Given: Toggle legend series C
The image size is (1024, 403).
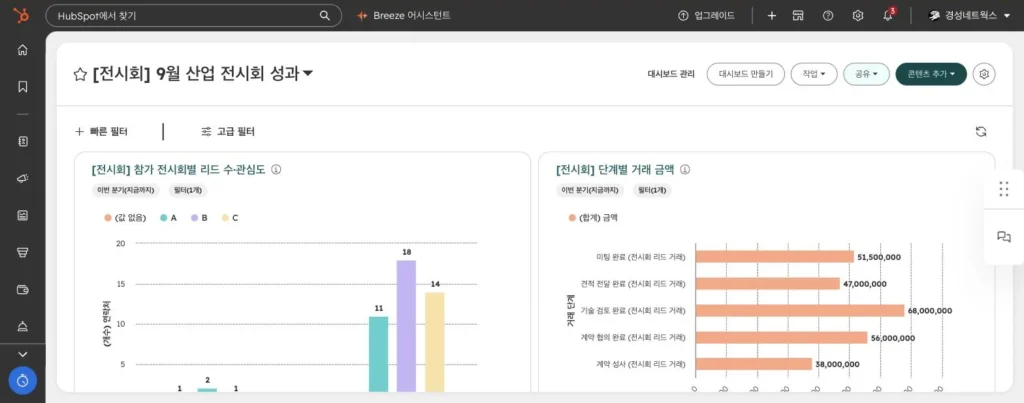Looking at the screenshot, I should click(x=230, y=218).
